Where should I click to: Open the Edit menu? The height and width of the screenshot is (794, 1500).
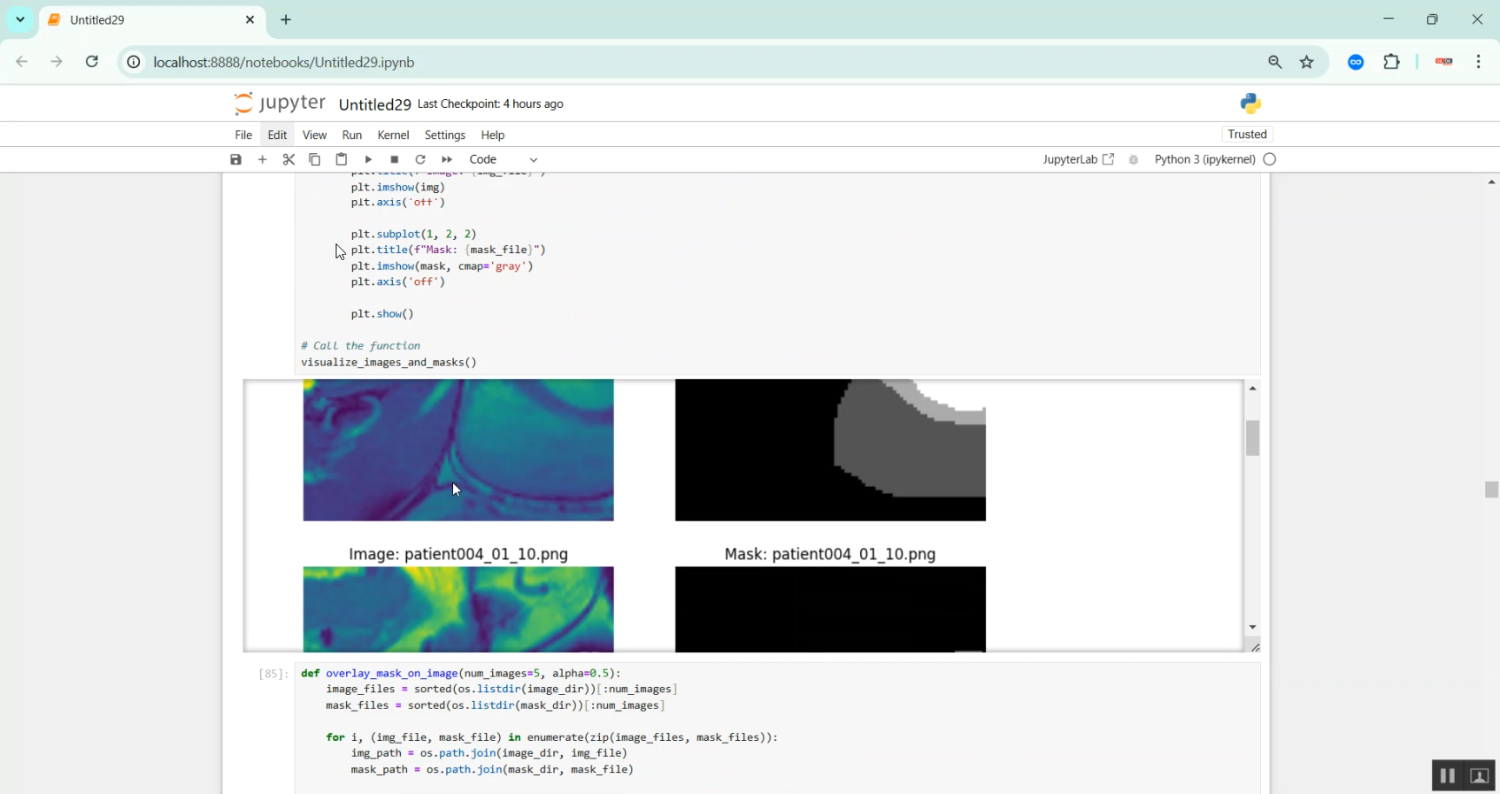pos(277,135)
